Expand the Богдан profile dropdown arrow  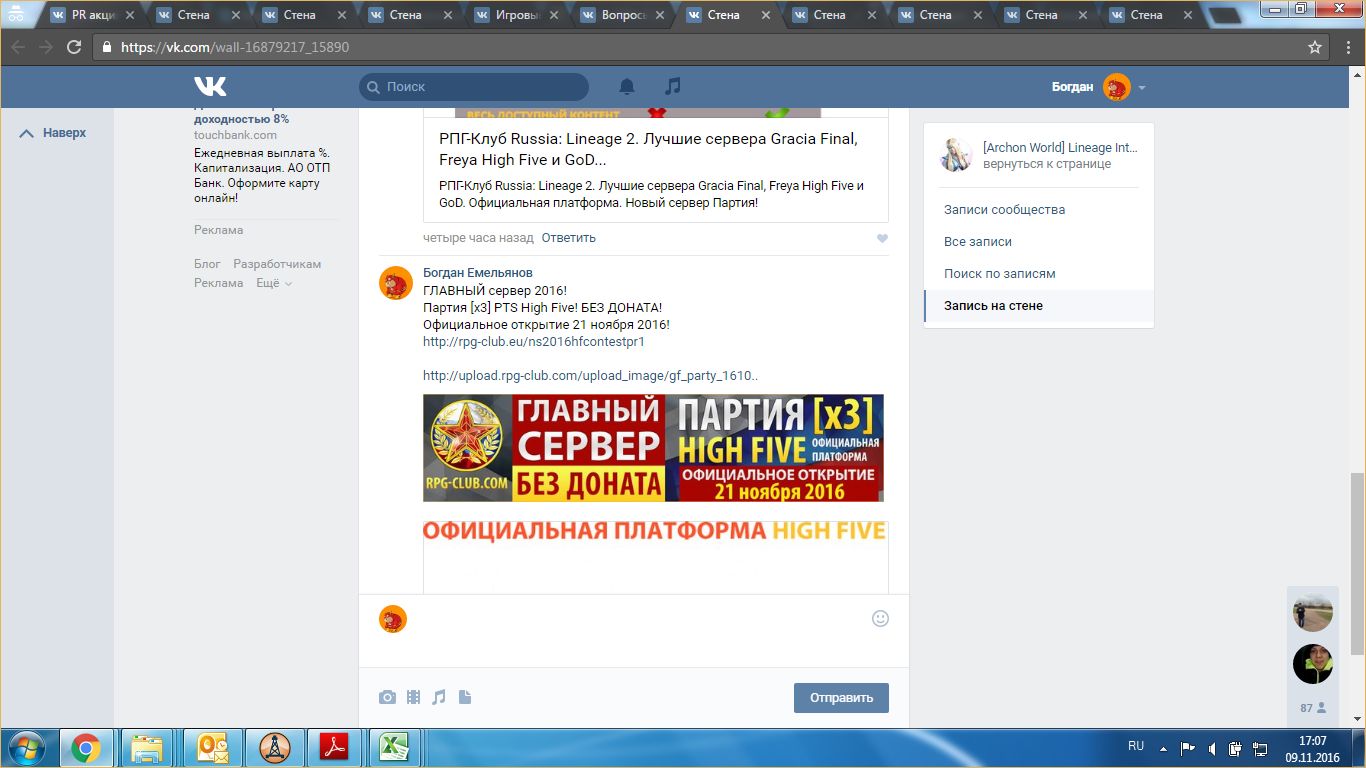(1142, 88)
